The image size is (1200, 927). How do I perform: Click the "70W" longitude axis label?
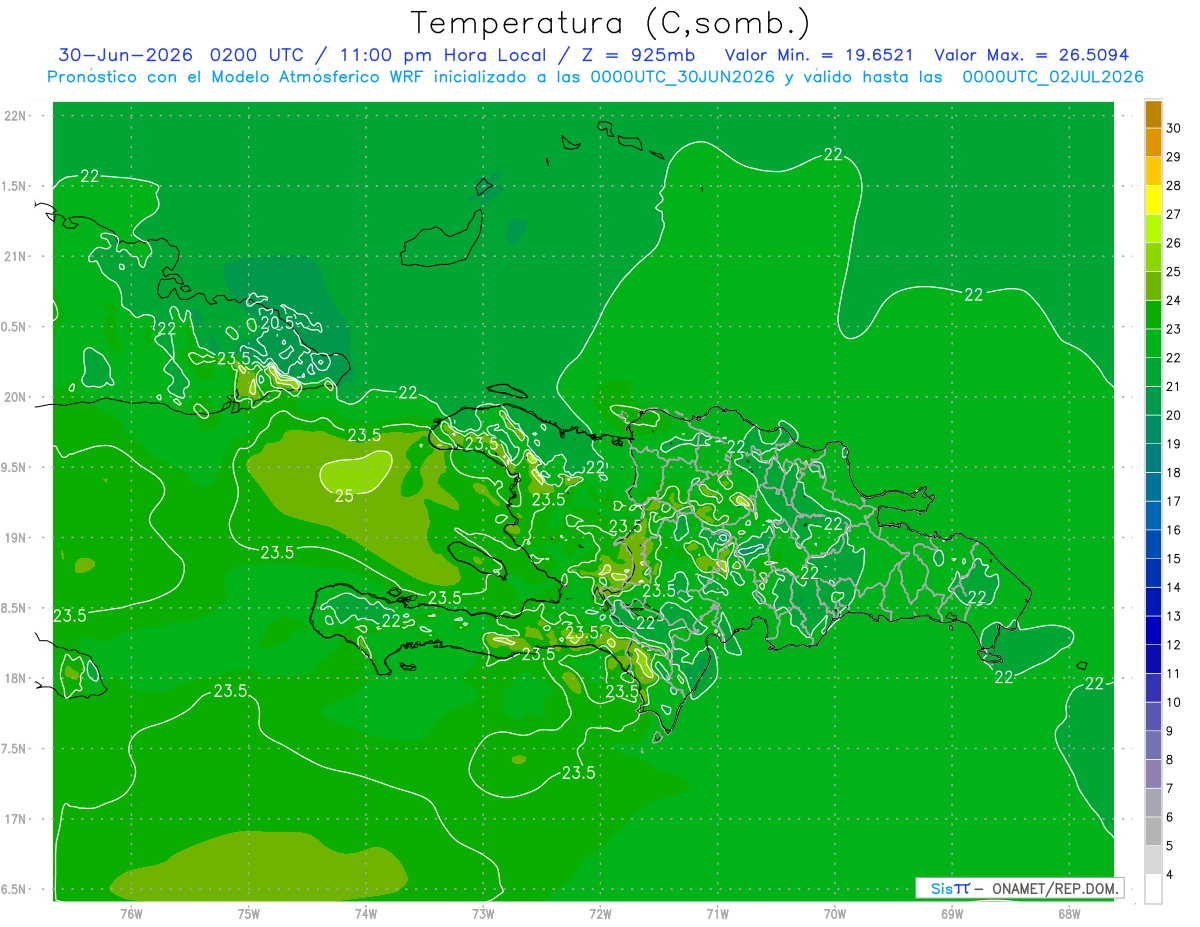[x=835, y=913]
